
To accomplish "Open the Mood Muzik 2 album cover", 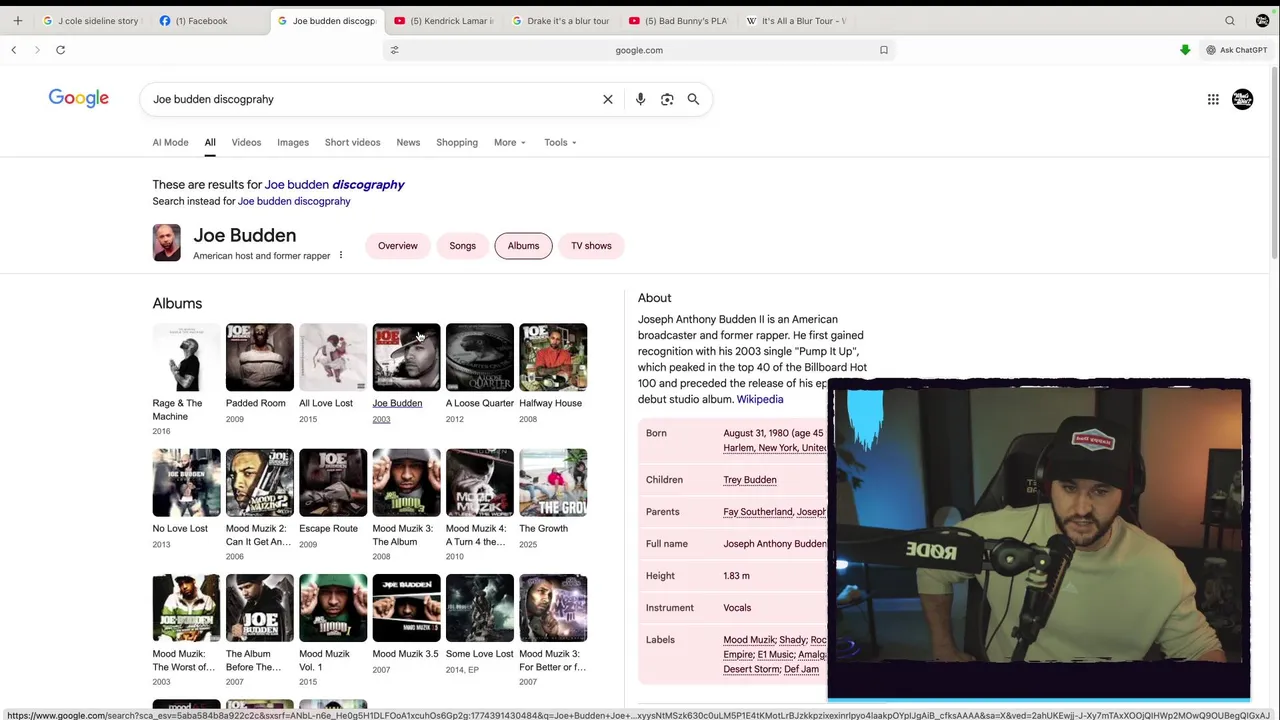I will pyautogui.click(x=260, y=482).
